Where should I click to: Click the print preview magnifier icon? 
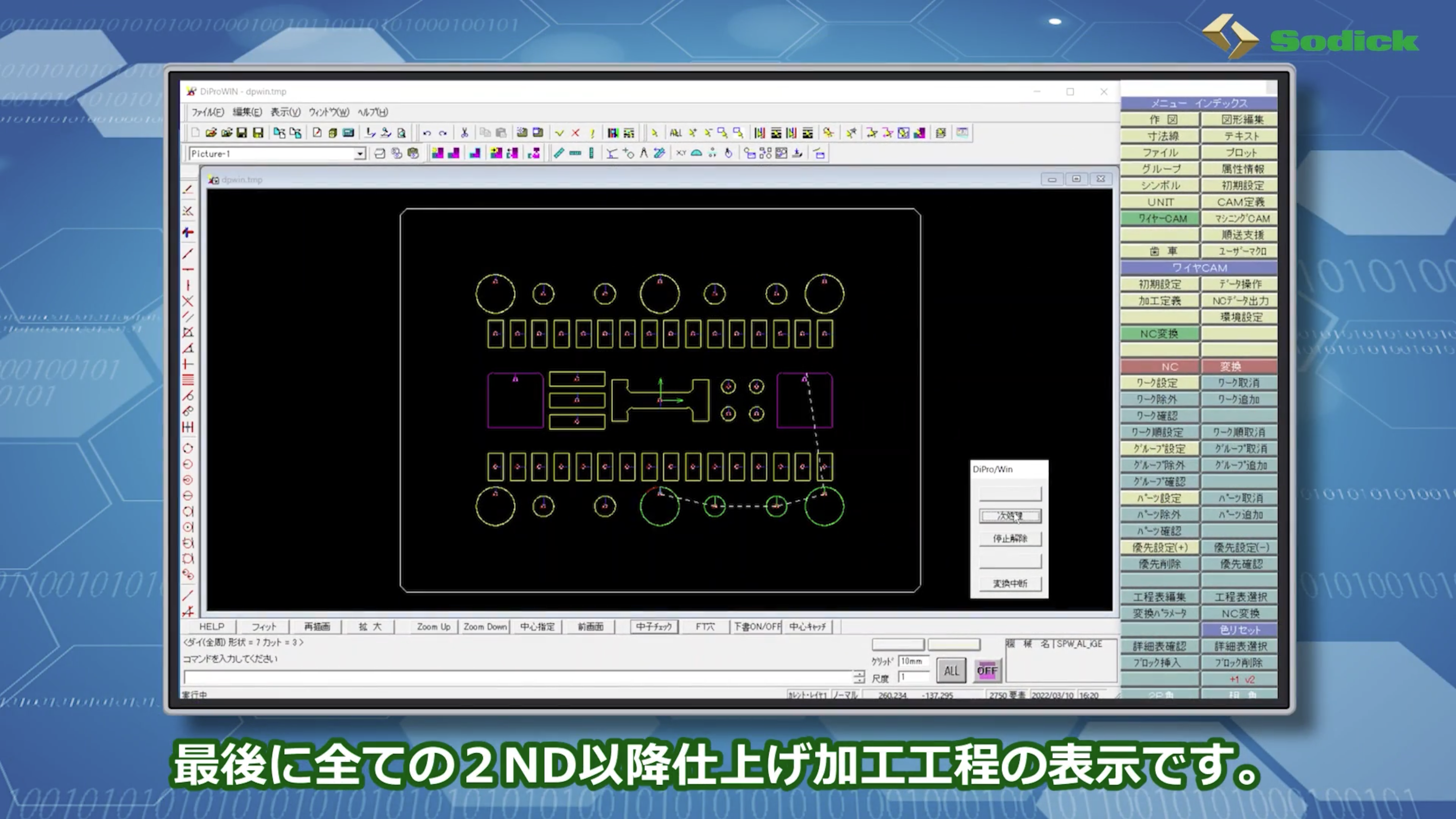point(401,133)
